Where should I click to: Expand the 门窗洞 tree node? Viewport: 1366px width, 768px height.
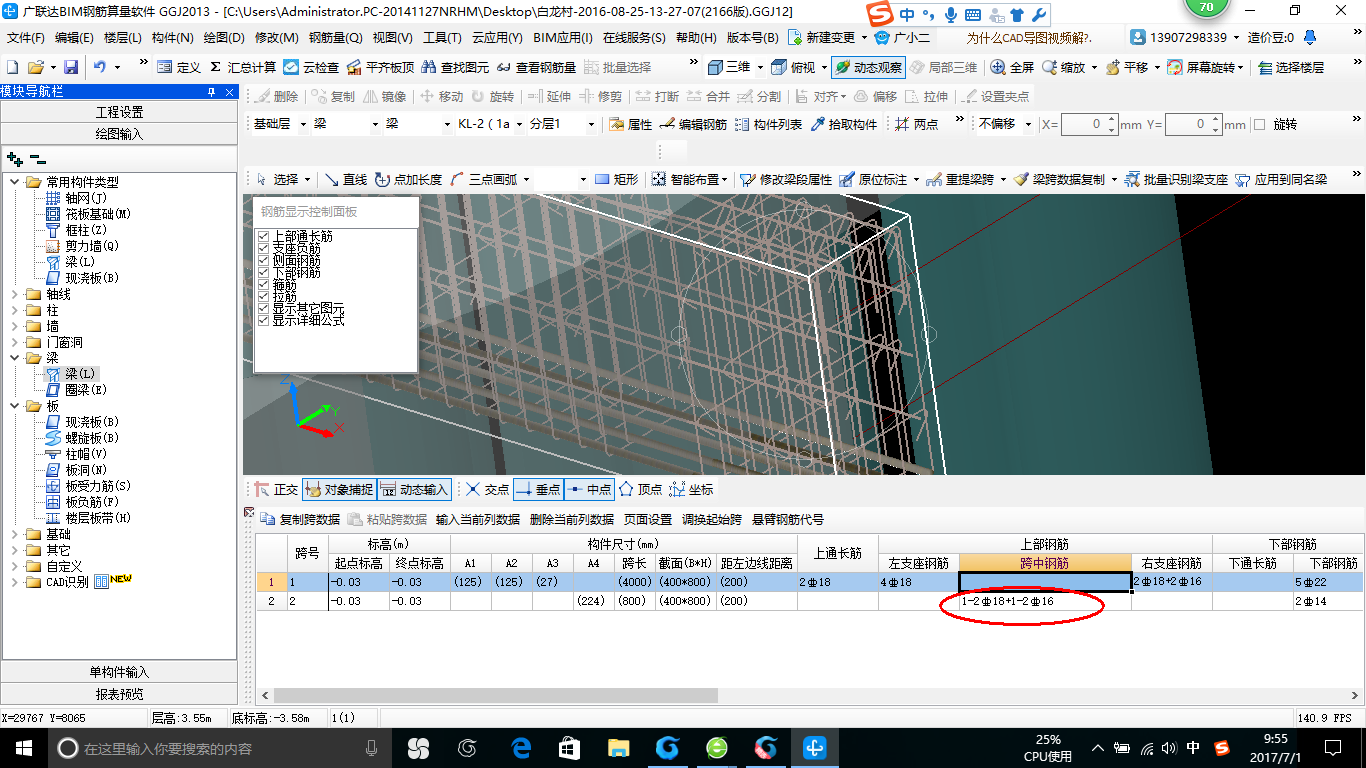(x=15, y=342)
